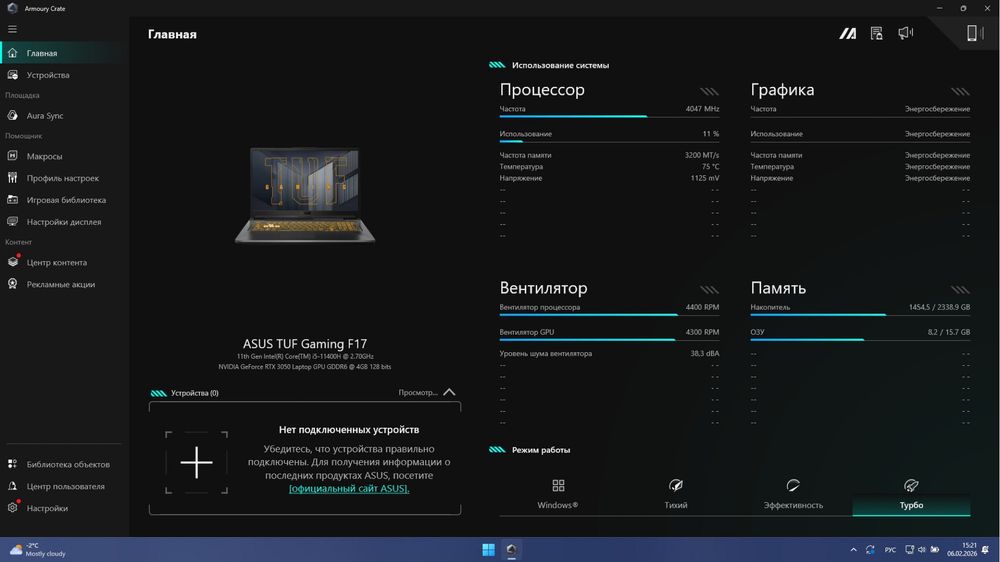Click the TUF laptop image
The height and width of the screenshot is (562, 1000).
tap(305, 195)
